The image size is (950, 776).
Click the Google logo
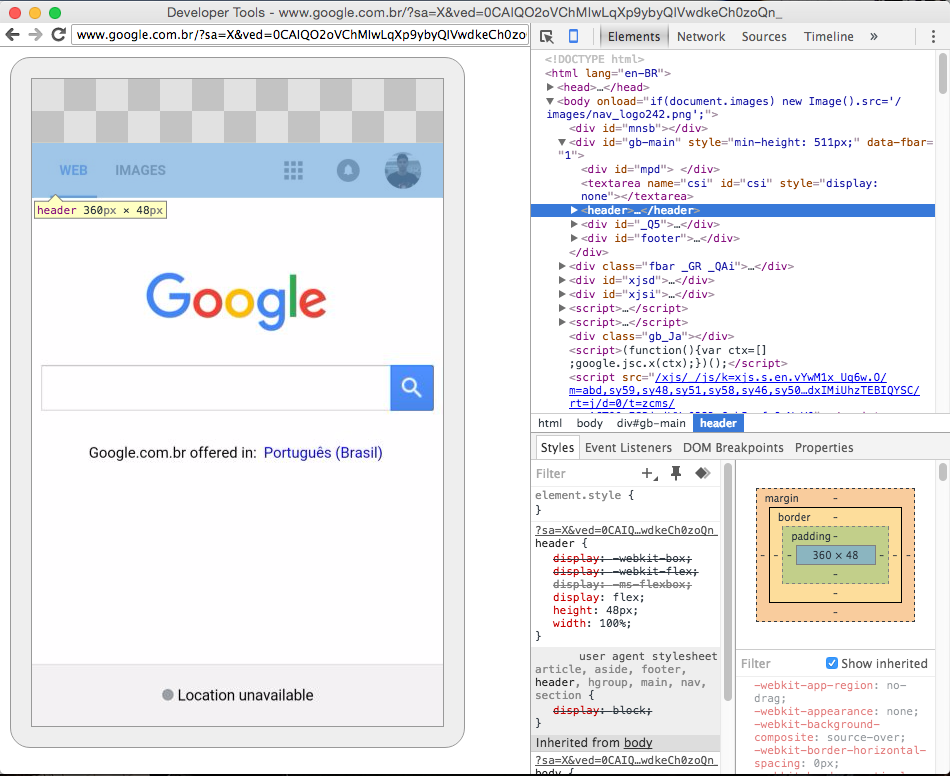[236, 301]
